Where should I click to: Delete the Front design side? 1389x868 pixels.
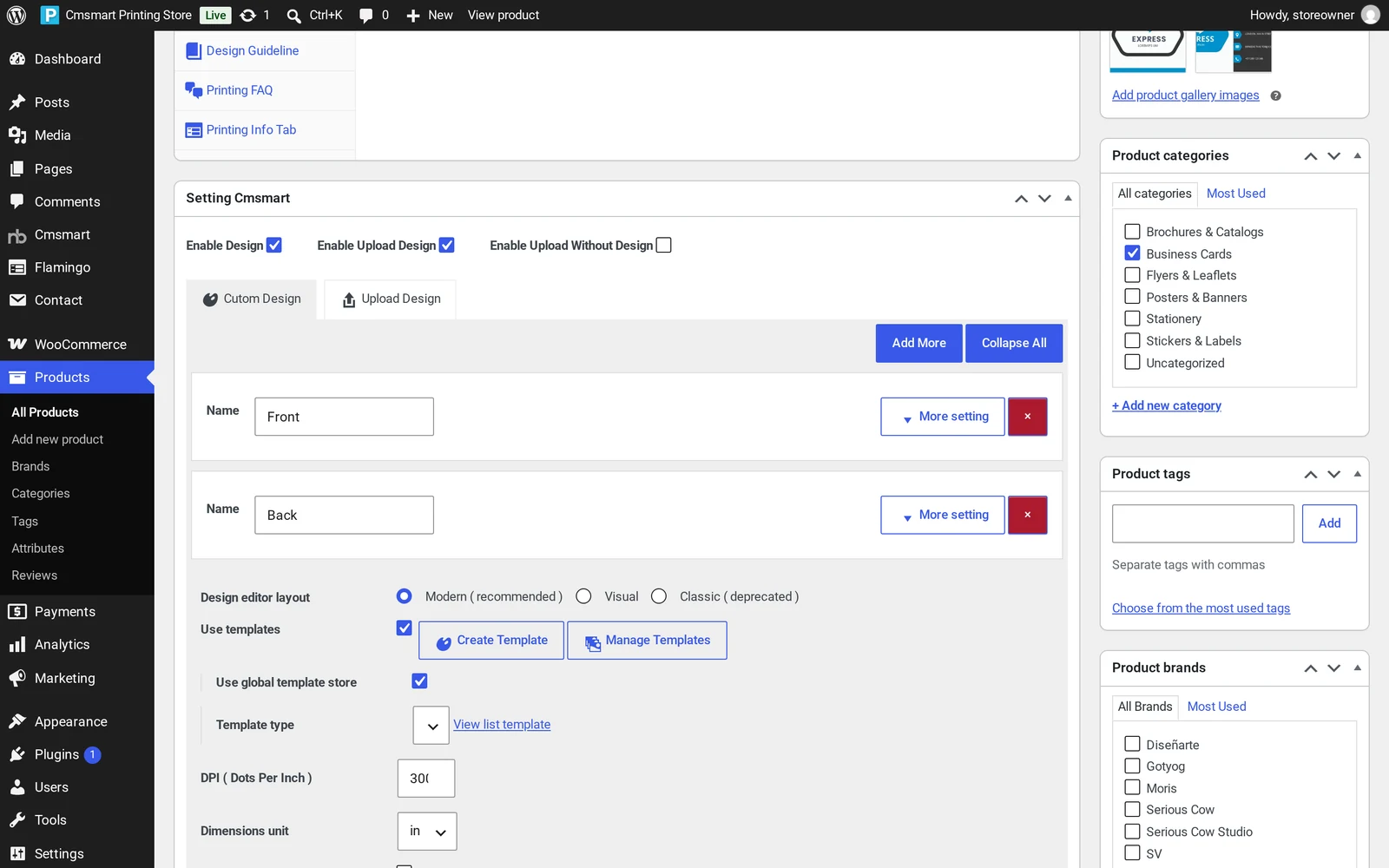tap(1027, 417)
